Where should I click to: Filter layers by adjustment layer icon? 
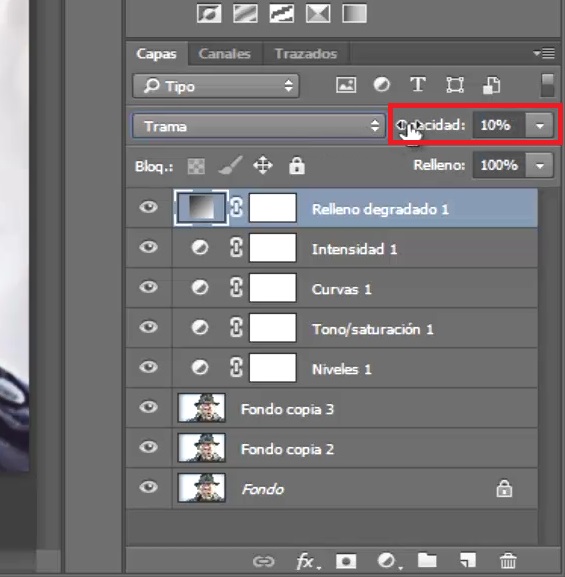381,85
